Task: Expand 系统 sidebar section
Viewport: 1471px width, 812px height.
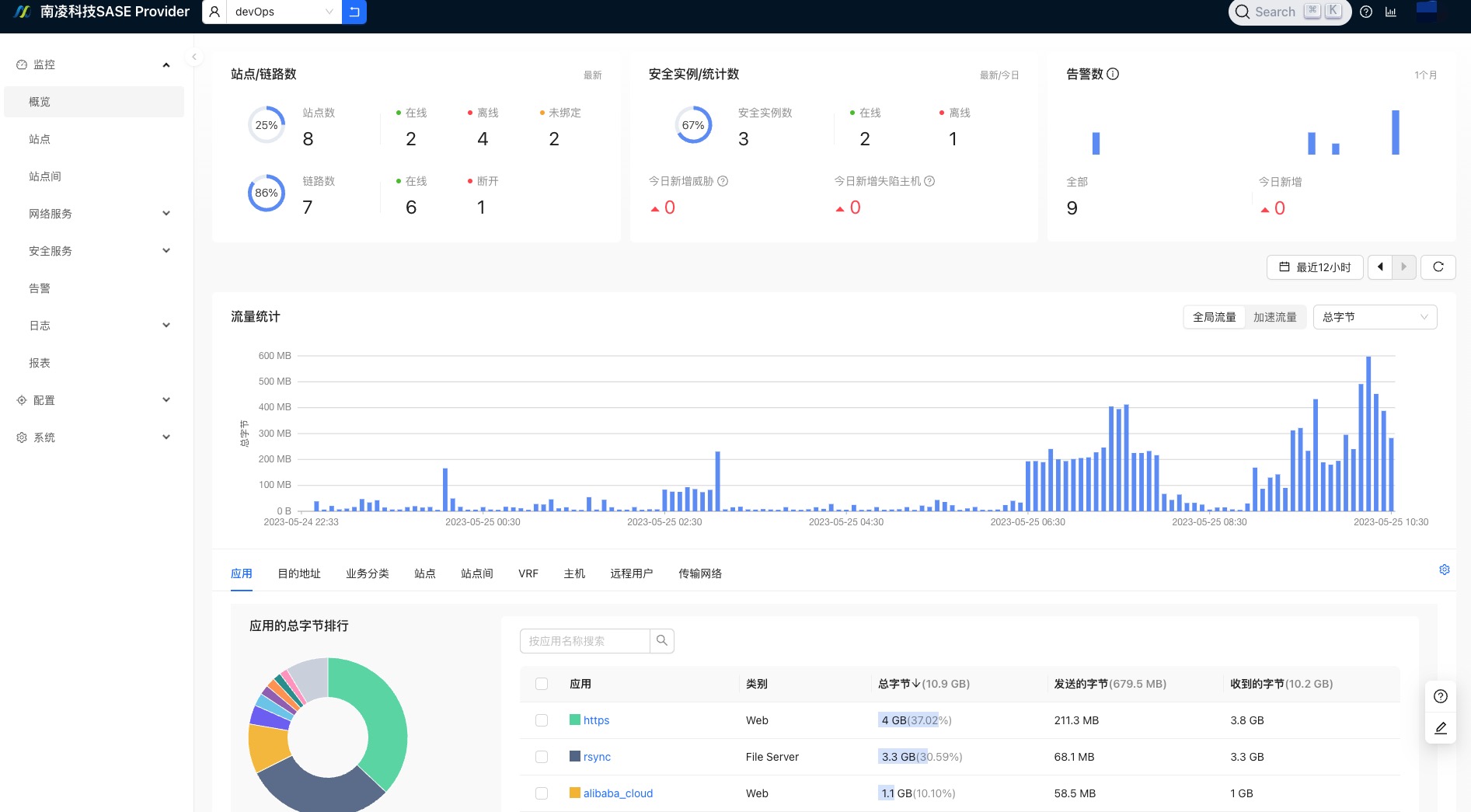Action: (x=166, y=437)
